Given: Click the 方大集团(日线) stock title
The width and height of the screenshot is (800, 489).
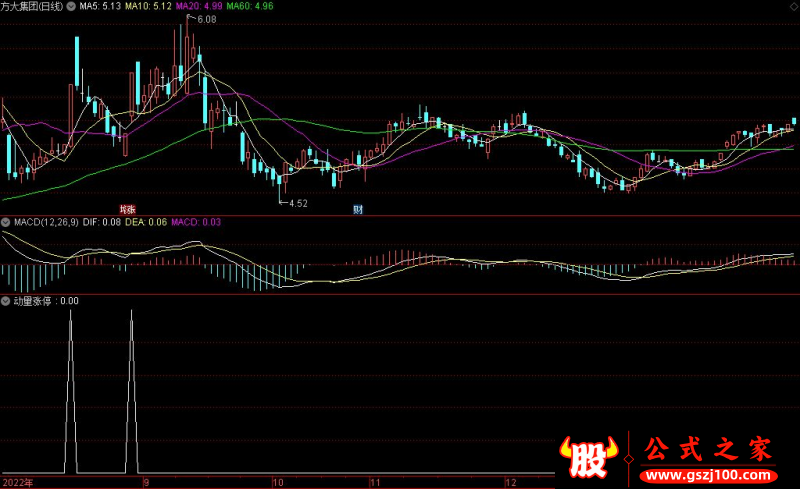Looking at the screenshot, I should (x=31, y=6).
